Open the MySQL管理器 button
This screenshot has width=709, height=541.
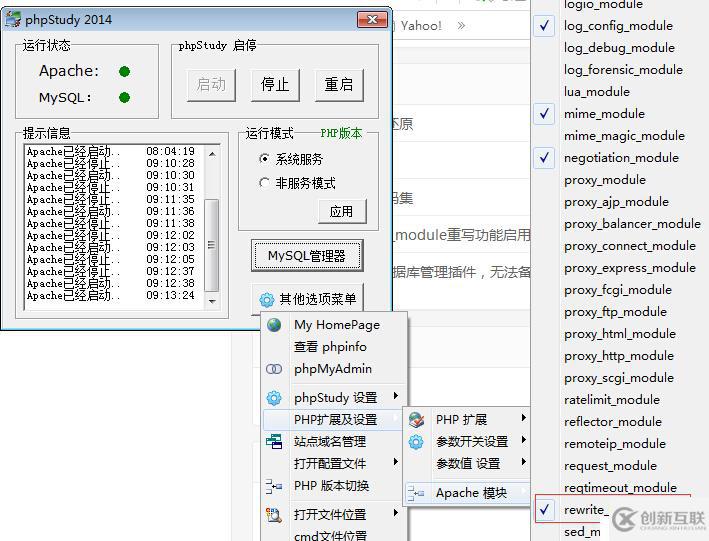tap(307, 256)
